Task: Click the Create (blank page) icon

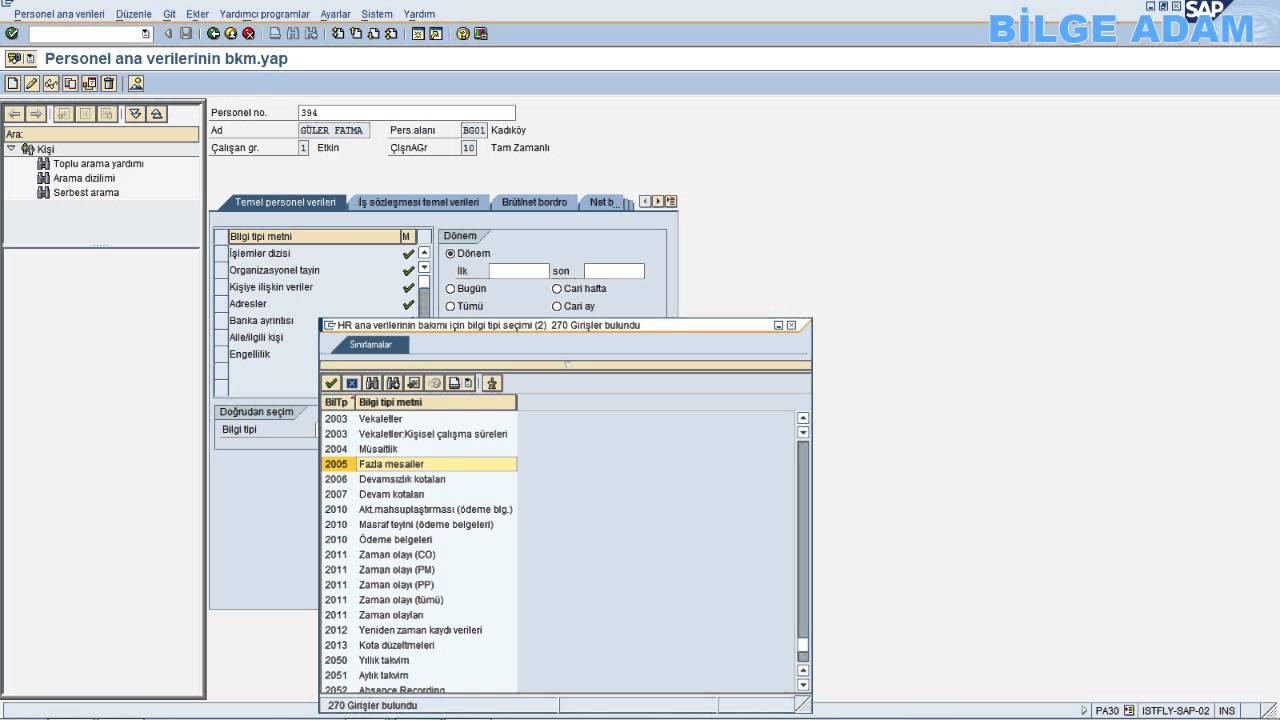Action: click(13, 83)
